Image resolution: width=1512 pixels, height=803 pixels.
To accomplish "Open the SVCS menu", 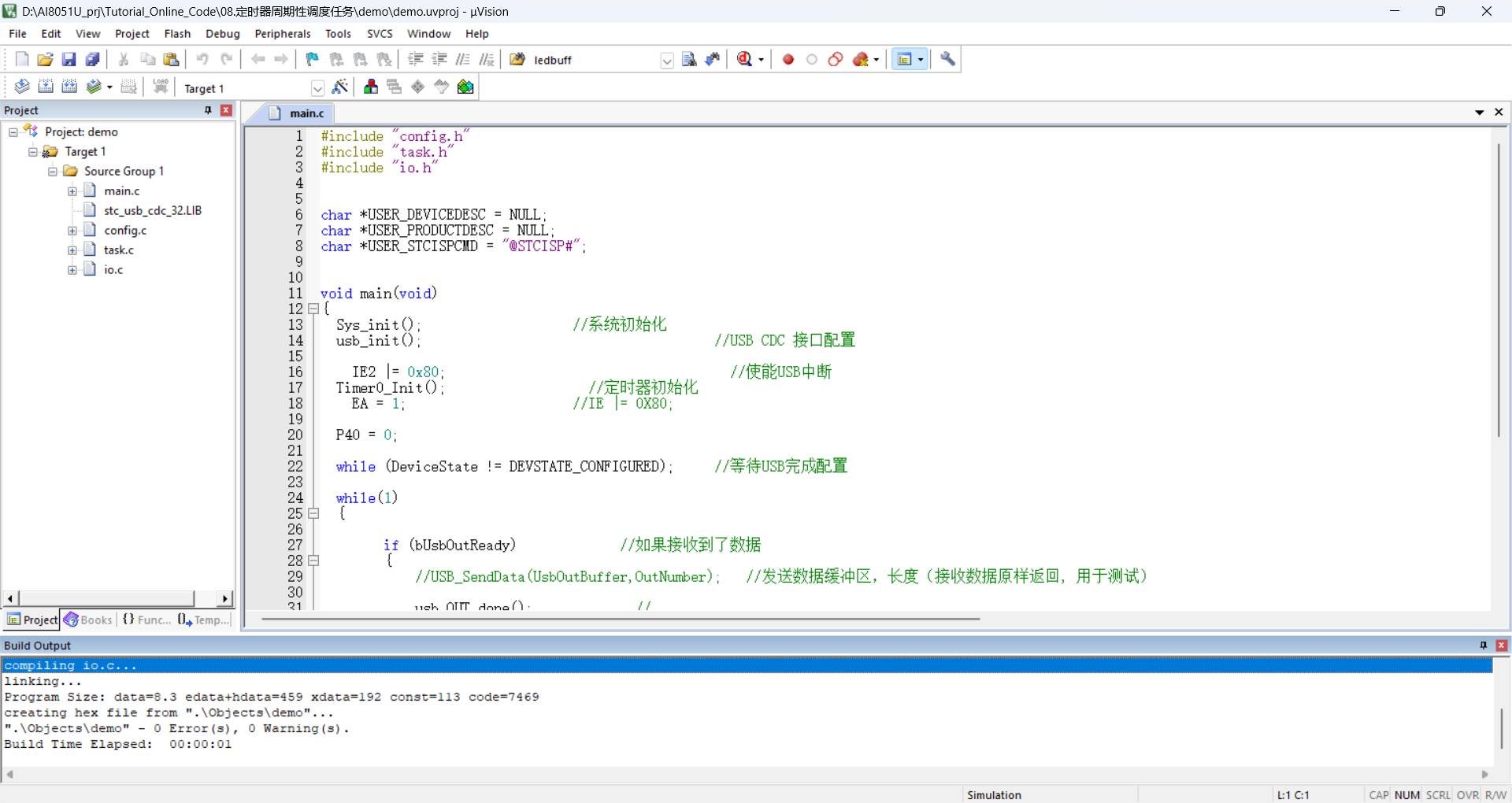I will click(380, 34).
